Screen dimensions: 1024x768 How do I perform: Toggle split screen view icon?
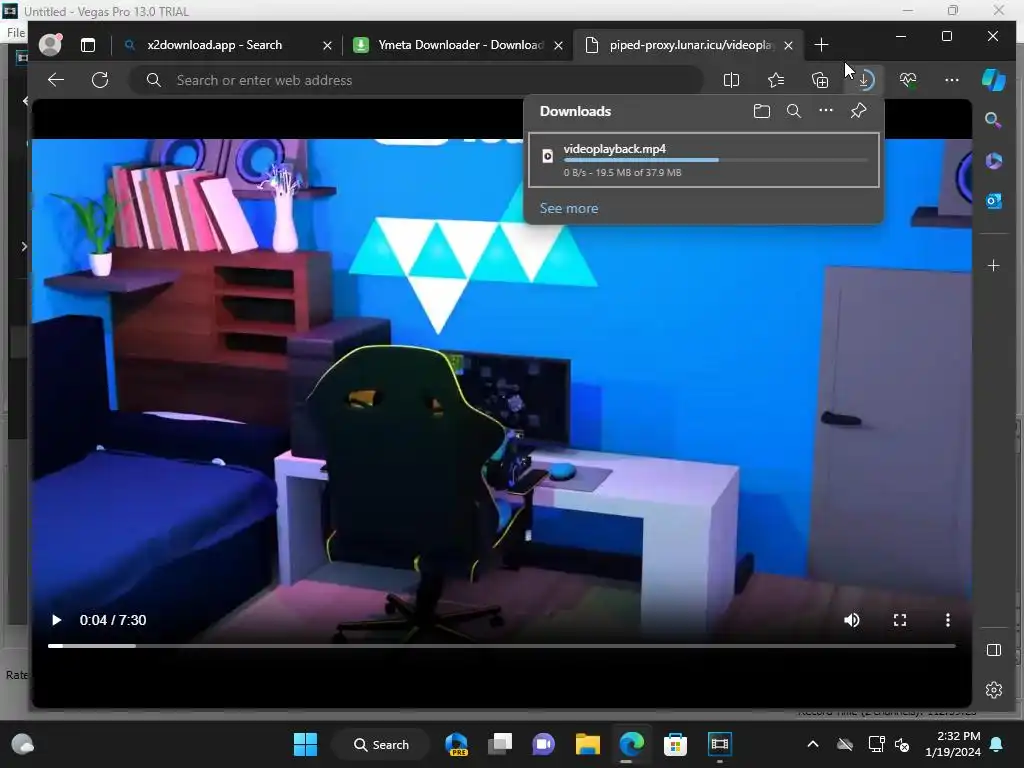[x=731, y=80]
